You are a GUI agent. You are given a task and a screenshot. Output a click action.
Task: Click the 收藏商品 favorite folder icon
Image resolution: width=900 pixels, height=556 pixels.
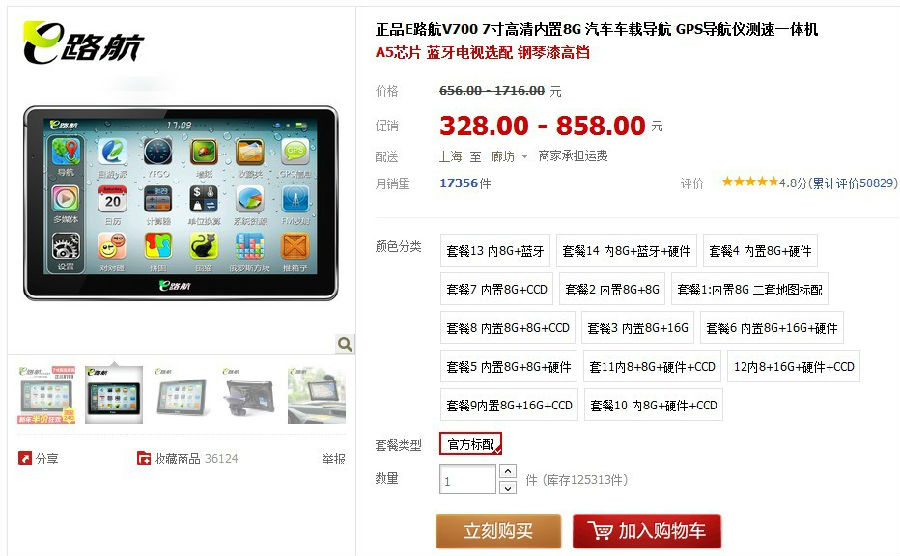(x=143, y=458)
